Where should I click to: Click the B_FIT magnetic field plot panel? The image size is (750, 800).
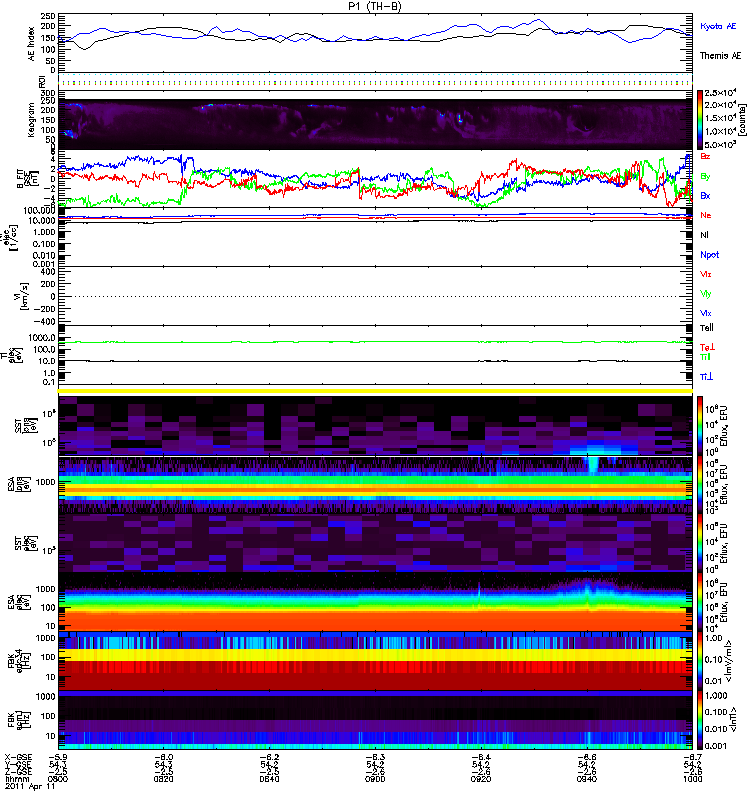pos(376,179)
